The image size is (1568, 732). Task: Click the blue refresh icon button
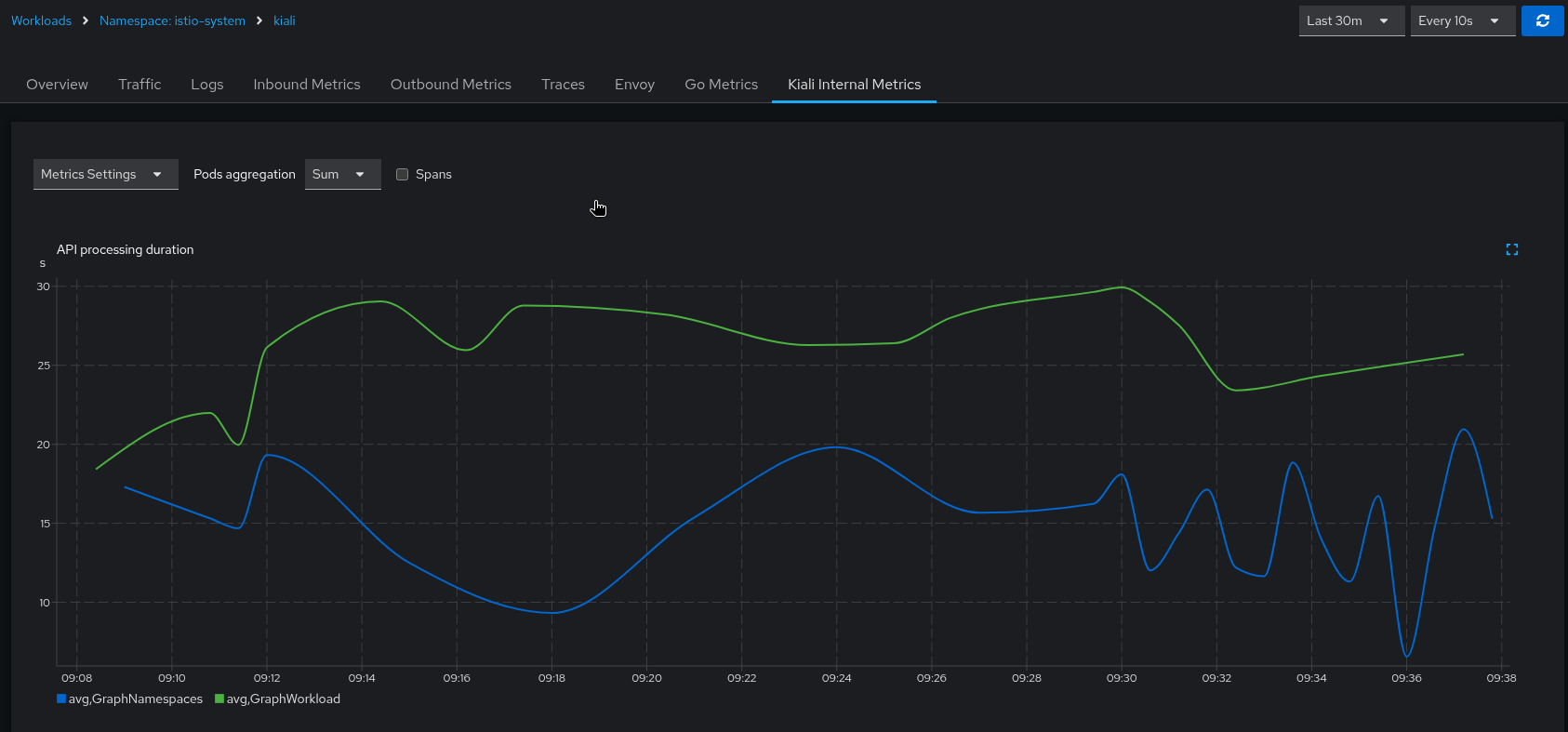1542,20
